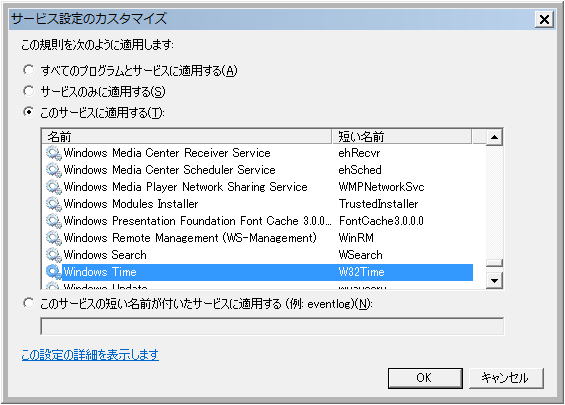
Task: Click the service list scrollbar thumb
Action: point(494,263)
